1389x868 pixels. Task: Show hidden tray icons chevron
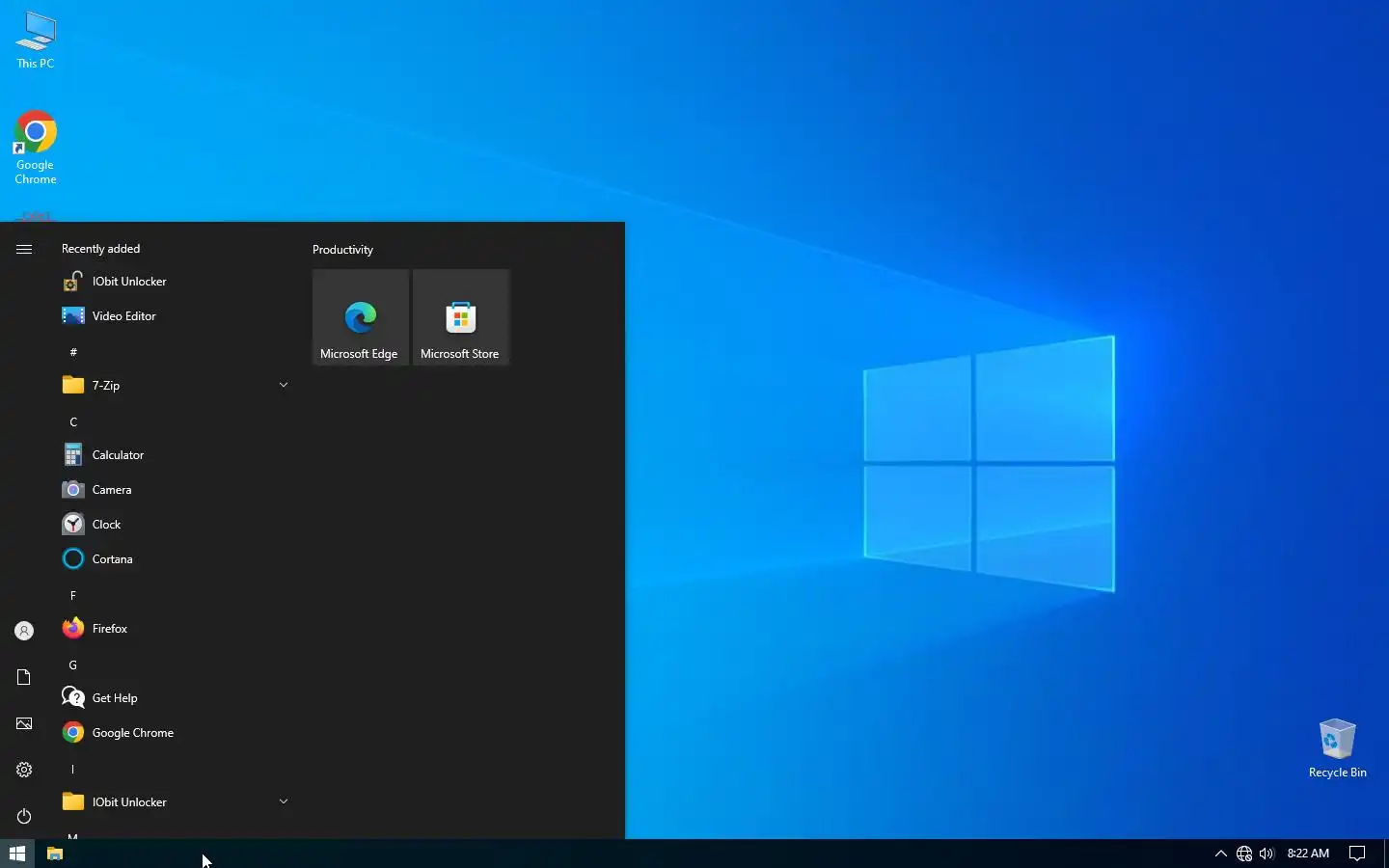click(1220, 854)
